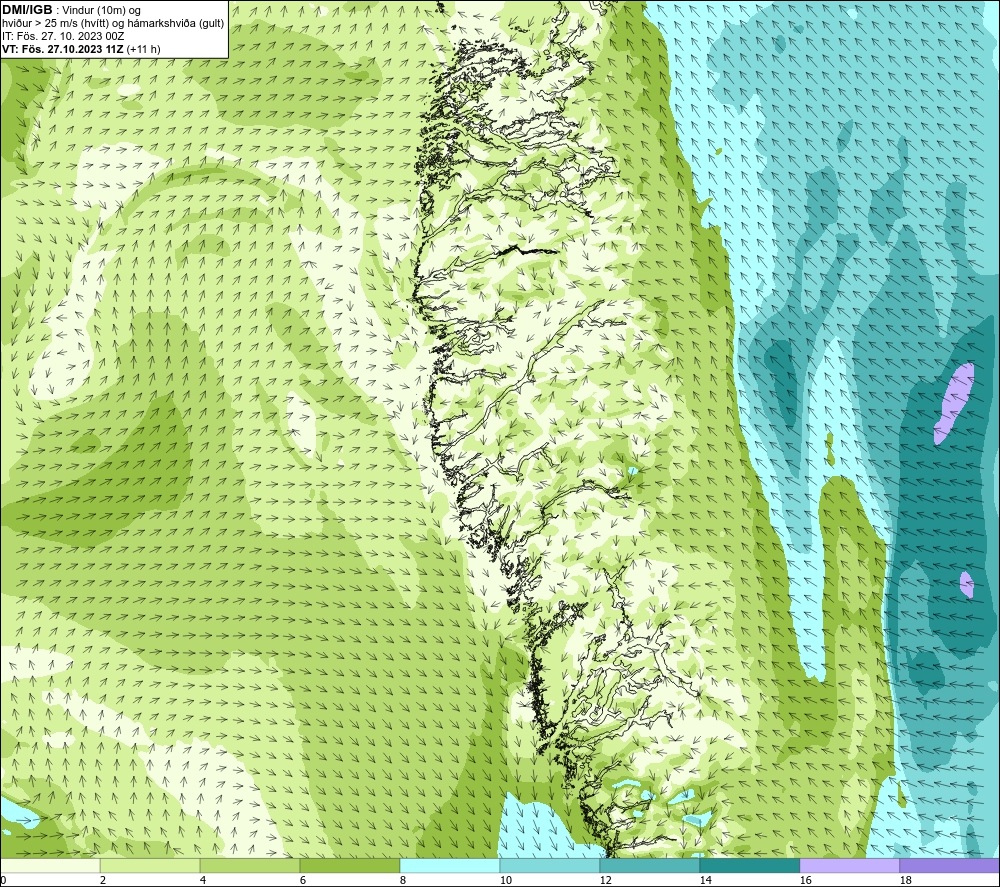This screenshot has height=887, width=1000.
Task: Click the '16' scale label
Action: click(x=805, y=881)
